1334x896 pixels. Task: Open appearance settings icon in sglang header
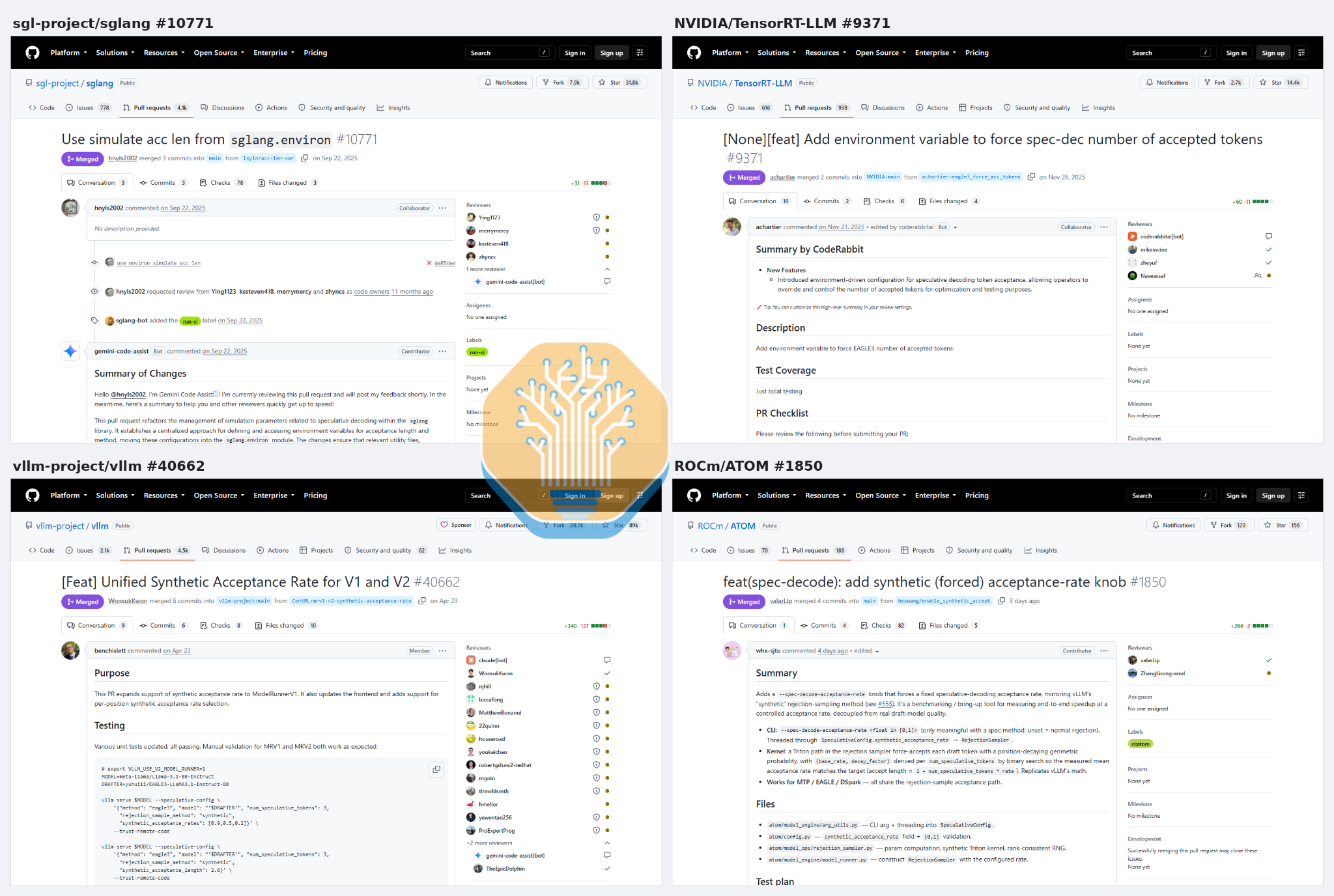(640, 53)
